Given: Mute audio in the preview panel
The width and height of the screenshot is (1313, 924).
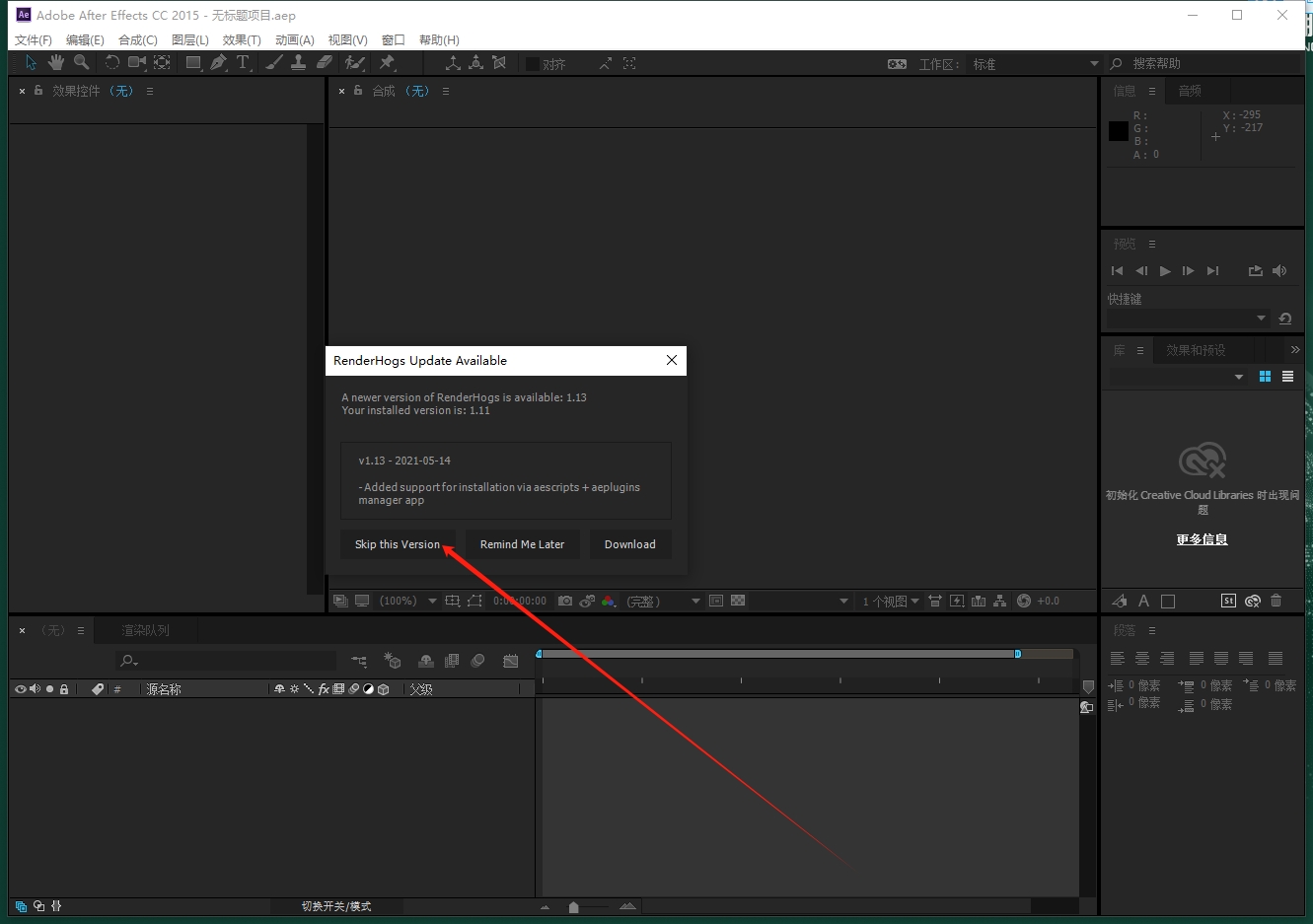Looking at the screenshot, I should point(1279,271).
